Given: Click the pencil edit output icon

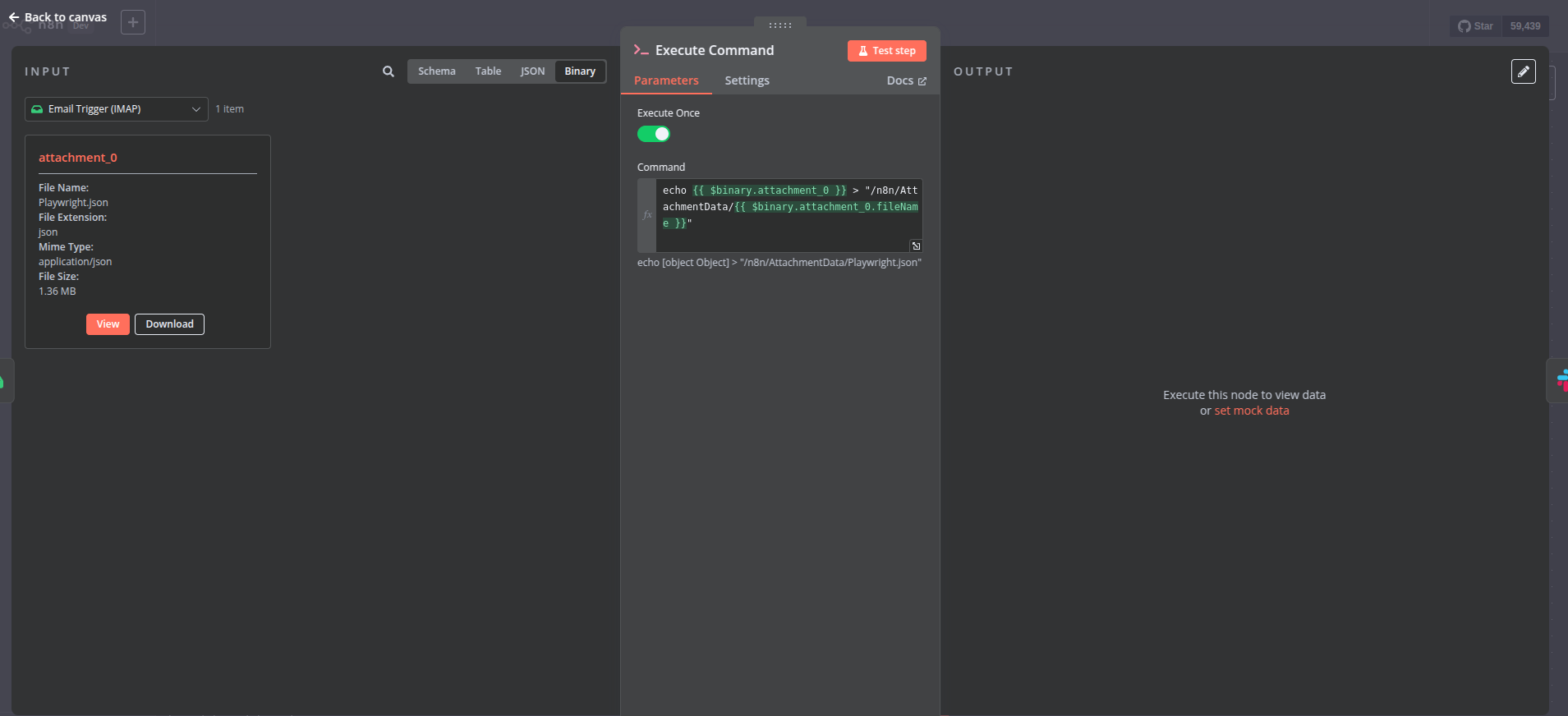Looking at the screenshot, I should 1523,71.
